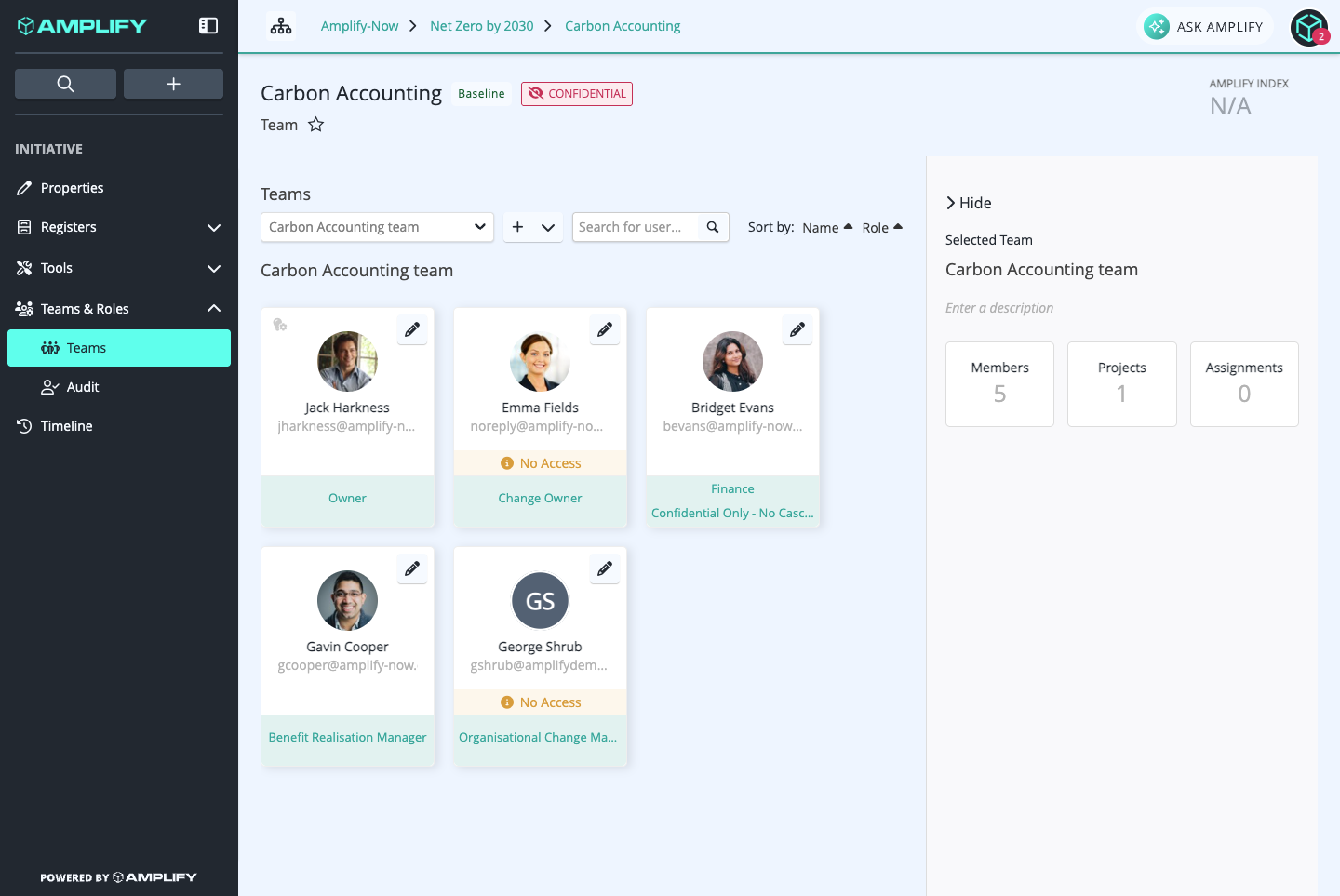Click Emma Fields profile photo
The height and width of the screenshot is (896, 1340).
pyautogui.click(x=540, y=361)
